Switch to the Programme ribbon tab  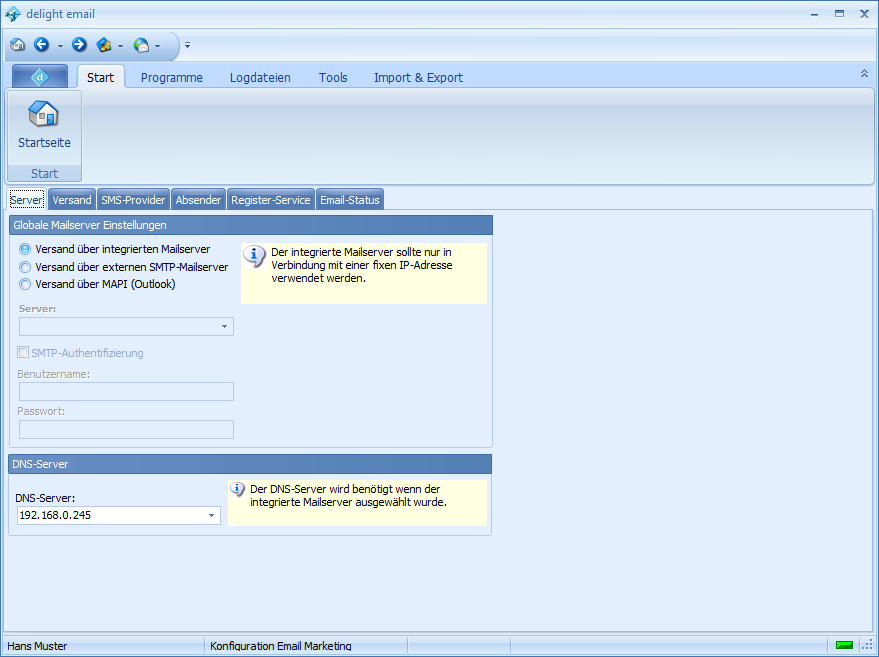pyautogui.click(x=171, y=77)
